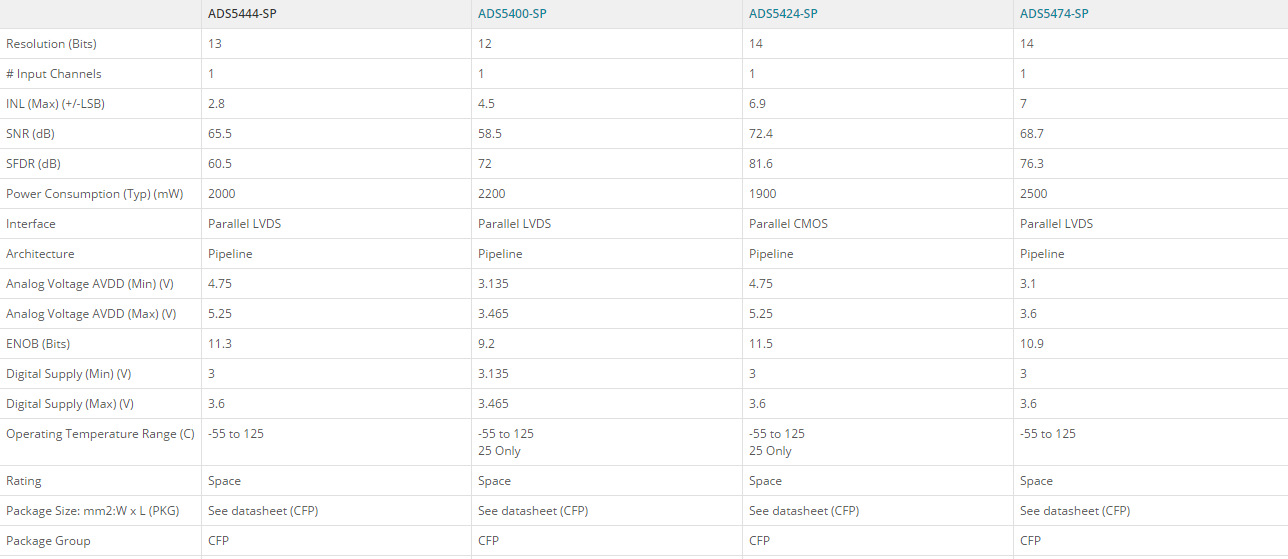Click the Digital Supply (Max) (V) label
The height and width of the screenshot is (559, 1288).
pyautogui.click(x=70, y=404)
